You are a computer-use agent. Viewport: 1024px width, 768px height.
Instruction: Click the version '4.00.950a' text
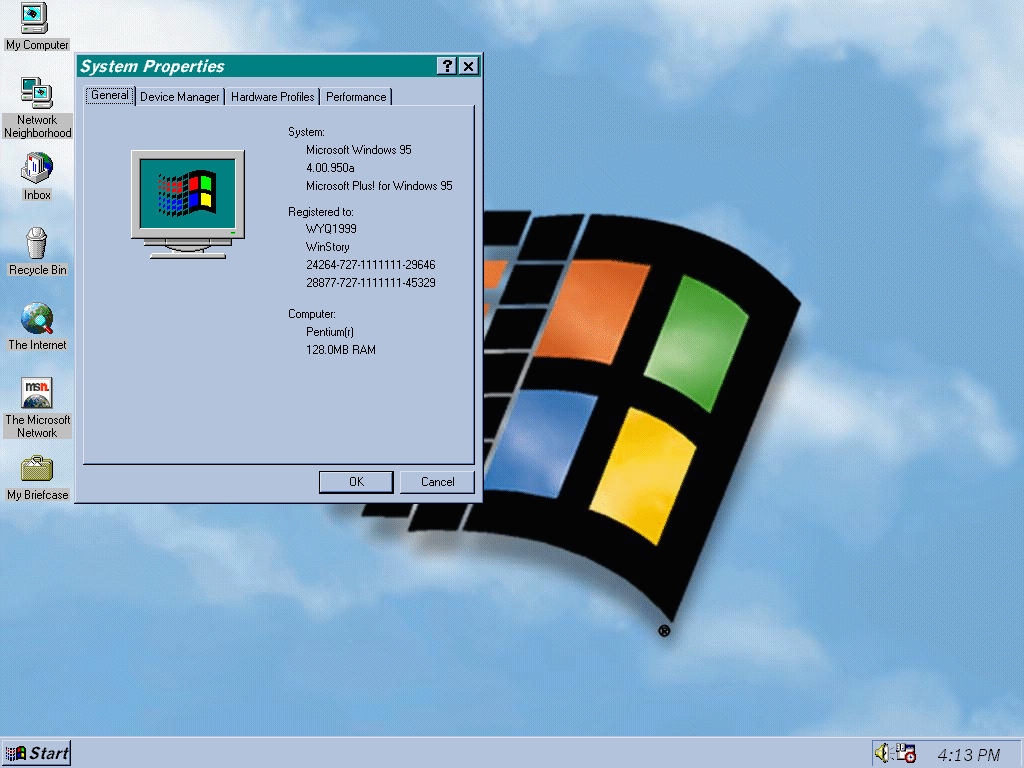tap(330, 168)
